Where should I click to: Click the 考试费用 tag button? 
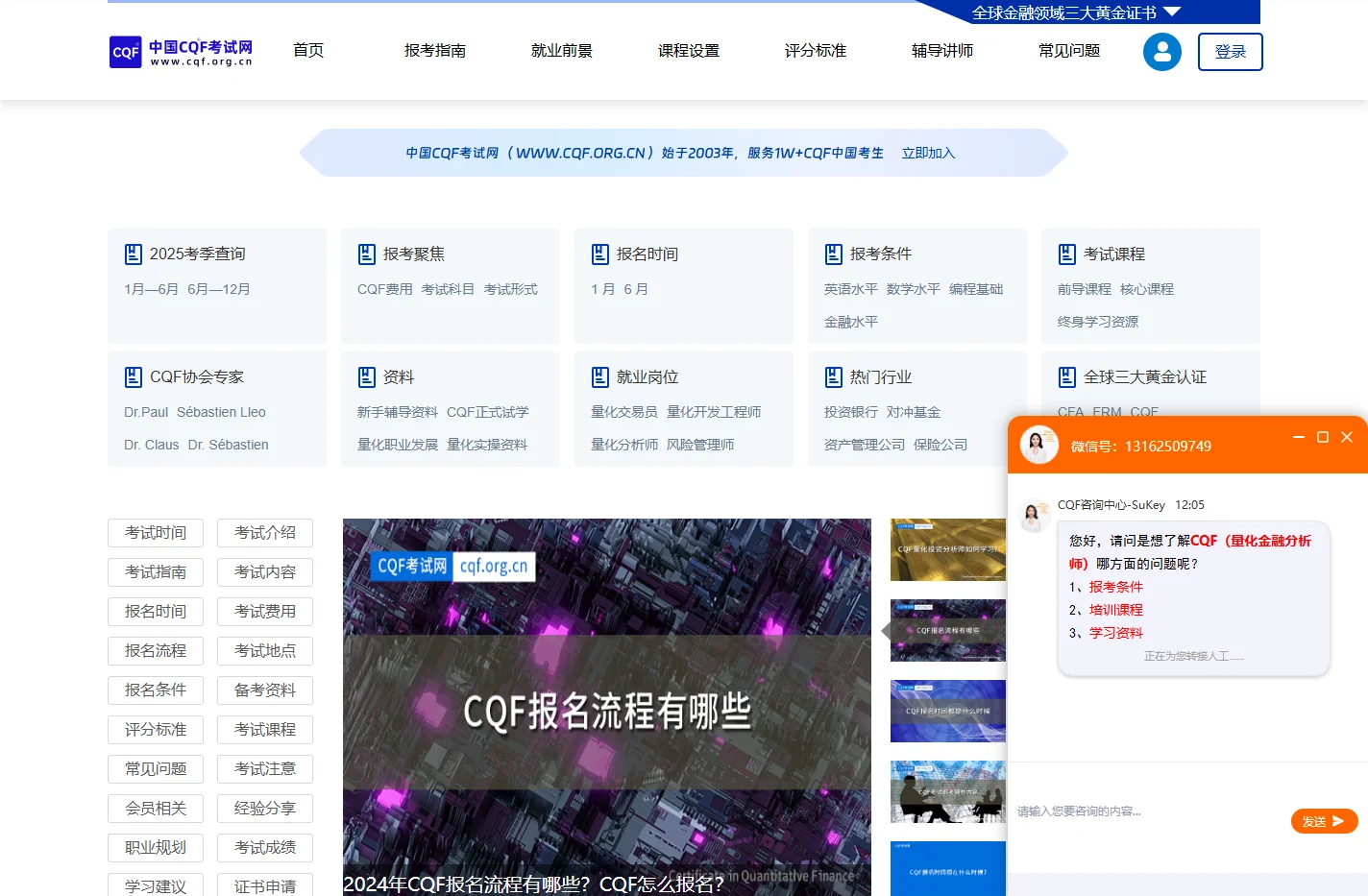click(x=265, y=612)
